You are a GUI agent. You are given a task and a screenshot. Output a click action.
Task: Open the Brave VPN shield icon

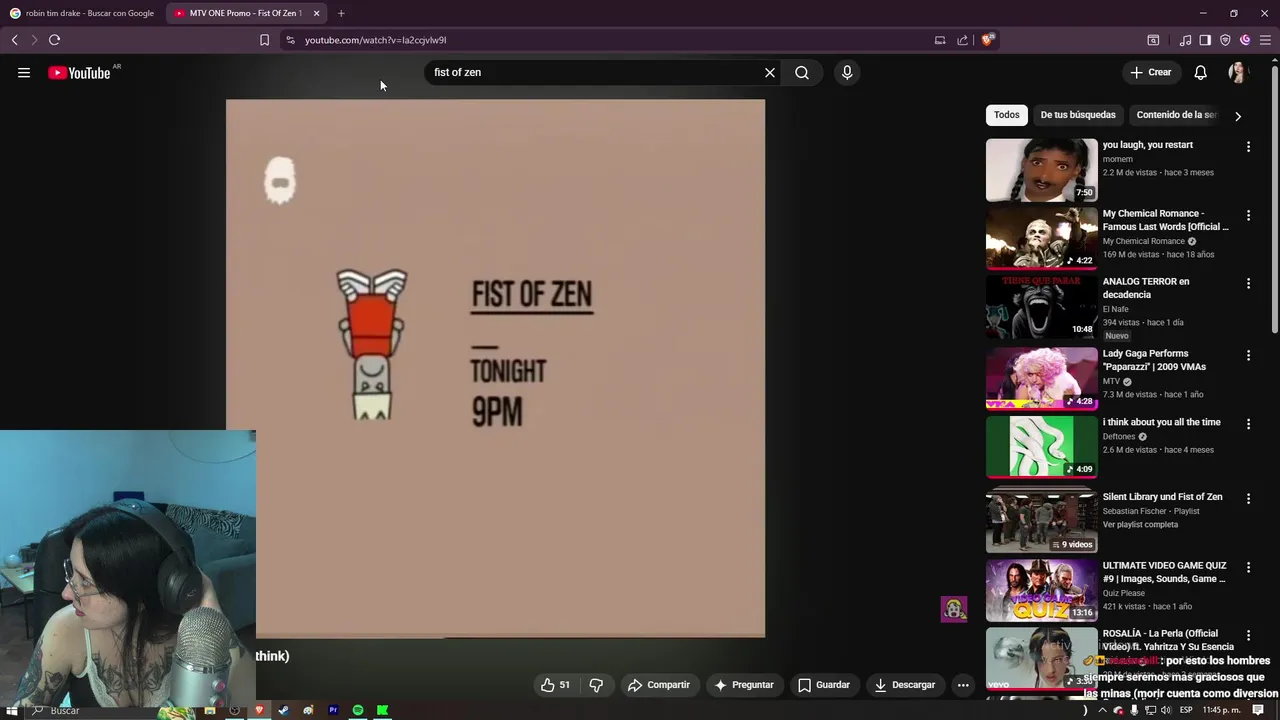1225,40
